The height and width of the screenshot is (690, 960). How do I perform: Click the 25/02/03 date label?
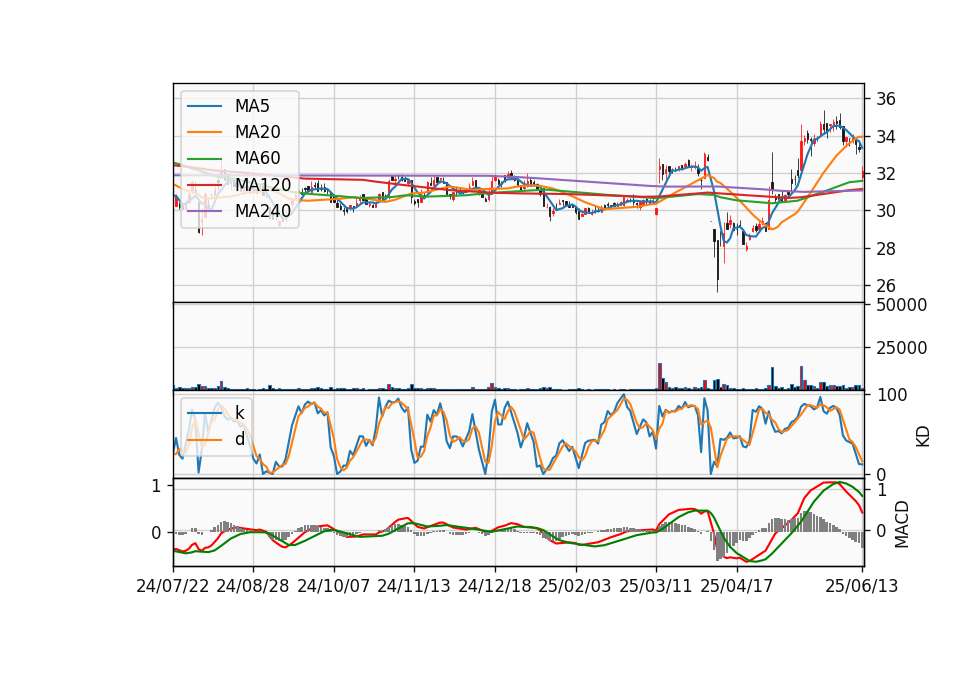(575, 586)
